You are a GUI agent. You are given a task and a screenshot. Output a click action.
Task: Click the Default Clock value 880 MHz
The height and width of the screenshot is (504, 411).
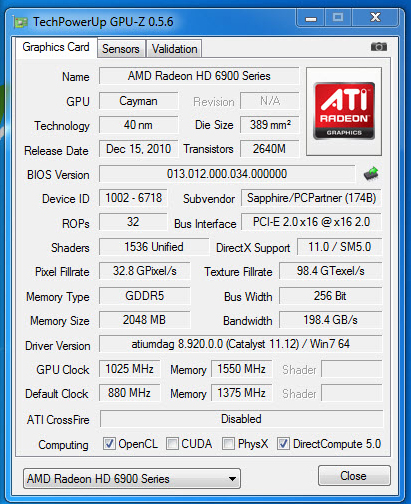point(130,393)
